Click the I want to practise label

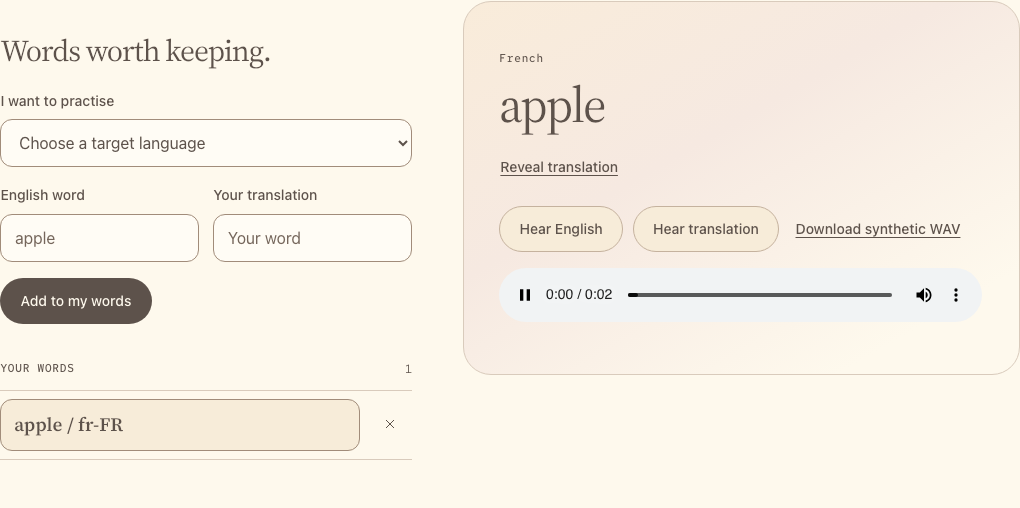pos(57,101)
